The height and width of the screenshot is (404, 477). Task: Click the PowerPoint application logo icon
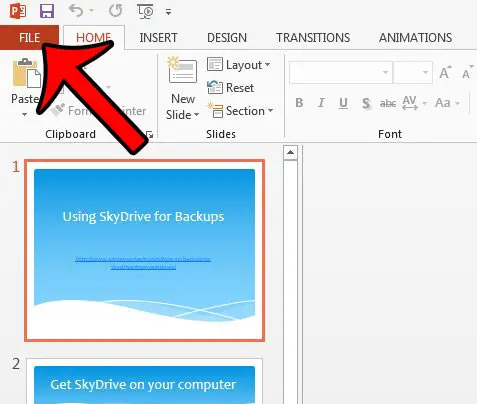coord(18,11)
